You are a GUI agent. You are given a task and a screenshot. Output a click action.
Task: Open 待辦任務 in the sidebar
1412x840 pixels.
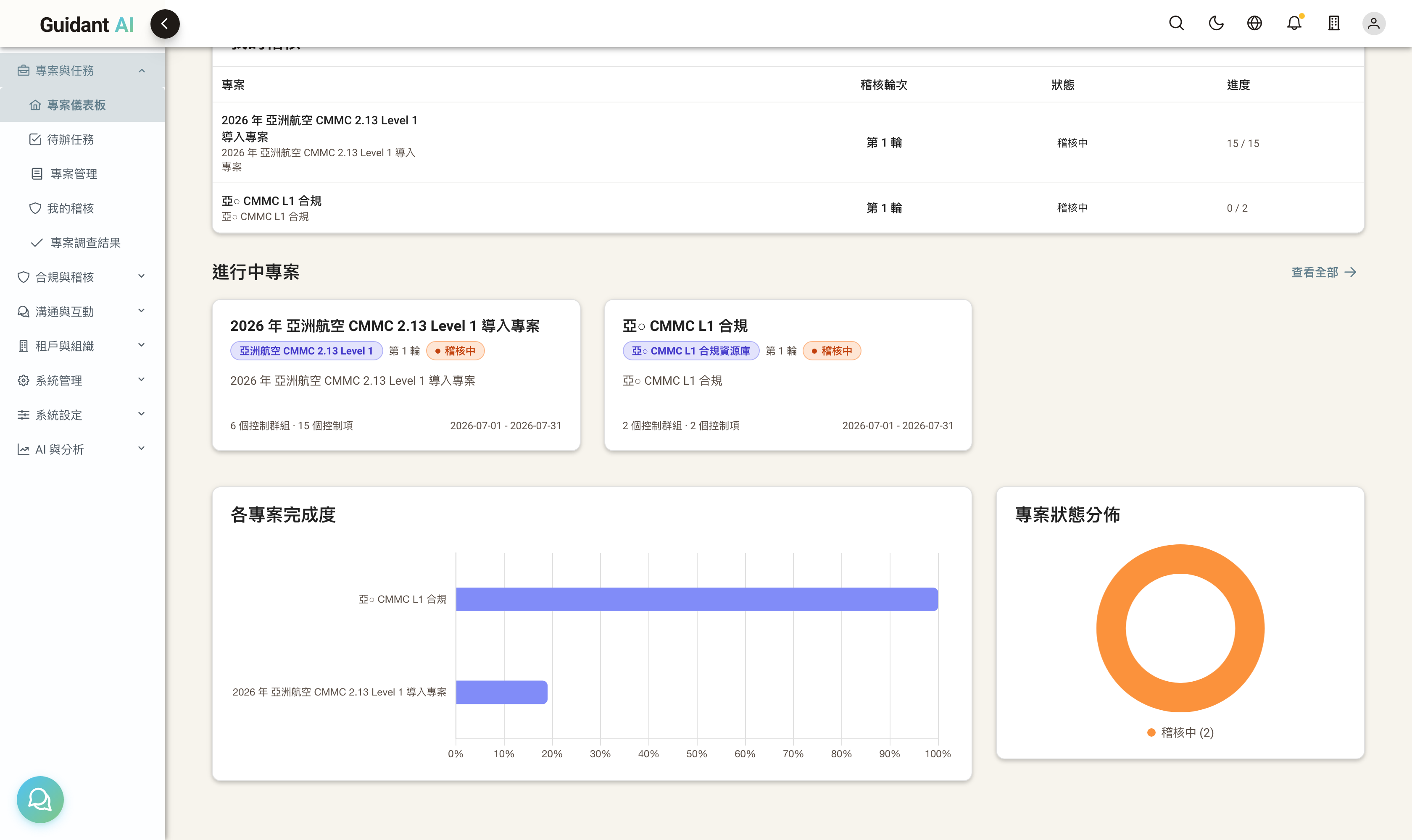point(82,139)
